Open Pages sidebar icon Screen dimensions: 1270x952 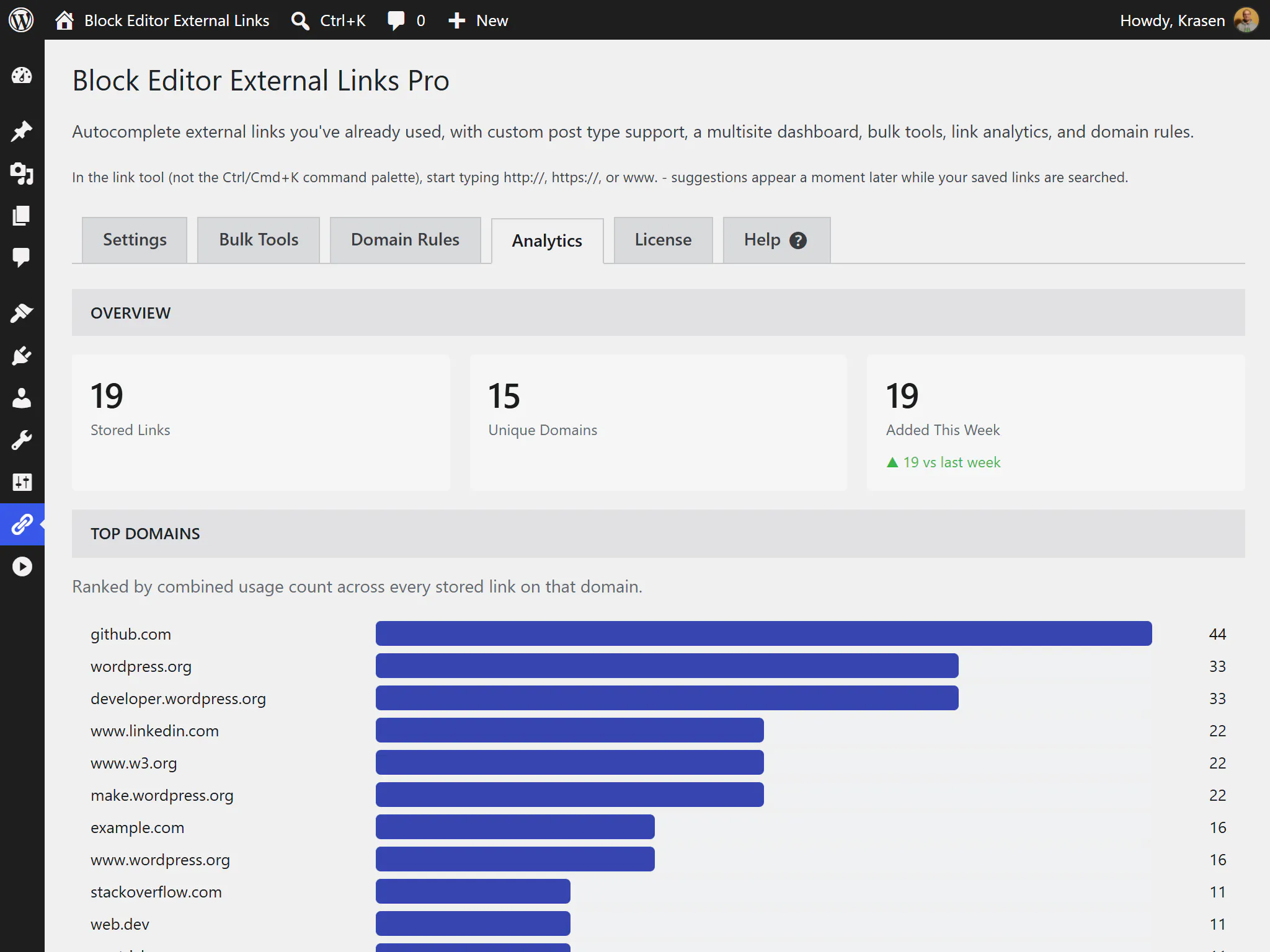(22, 216)
